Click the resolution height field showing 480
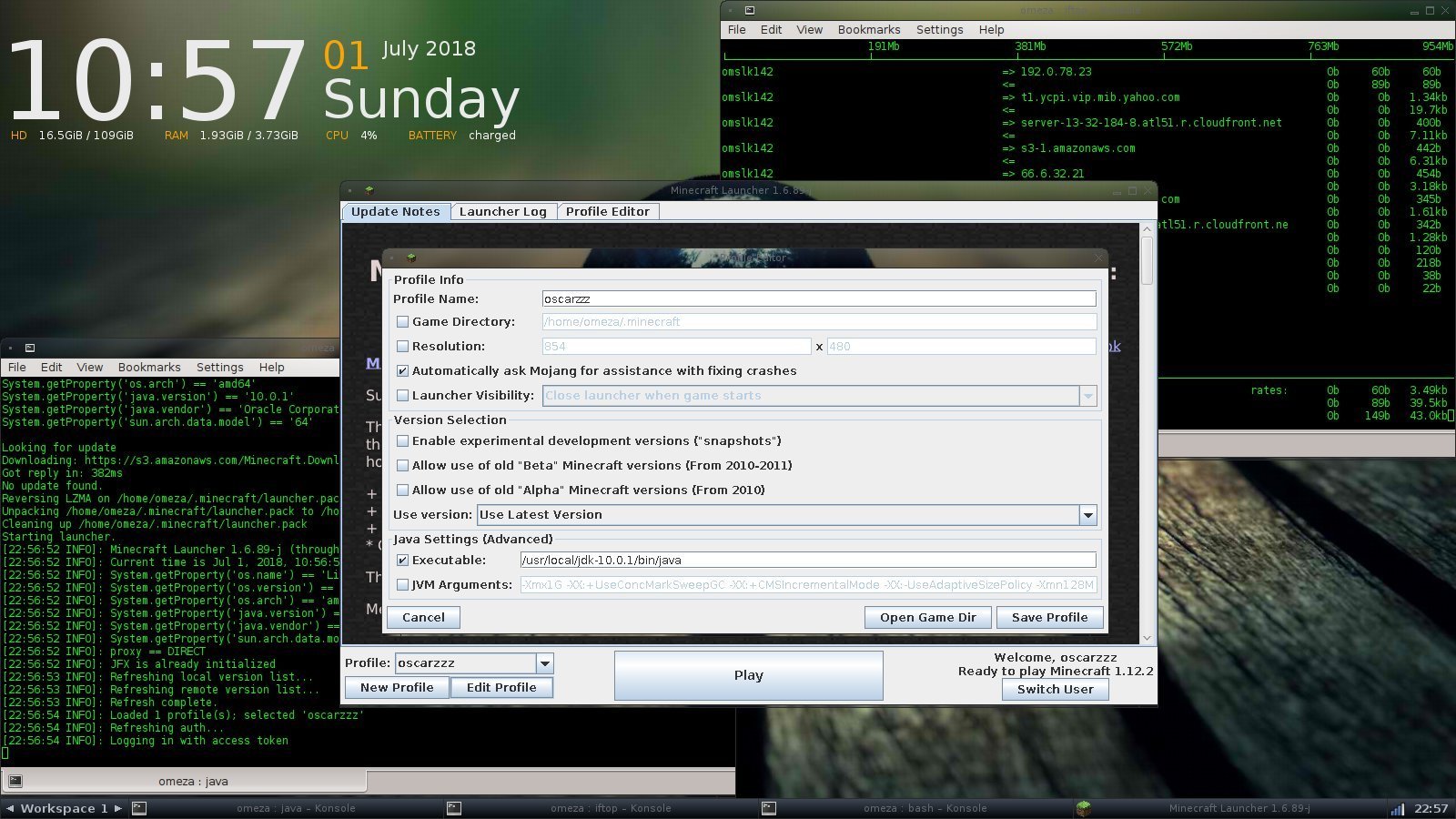Screen dimensions: 1456x819 [961, 346]
